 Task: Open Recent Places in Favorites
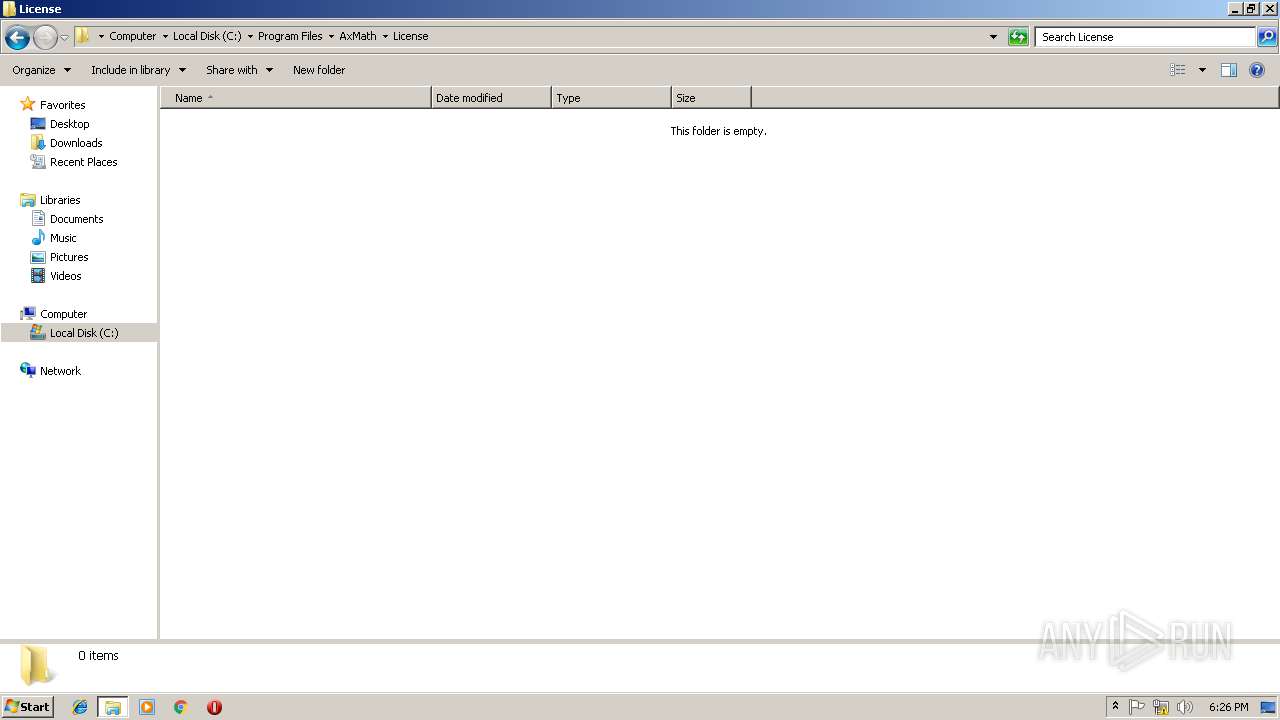83,162
